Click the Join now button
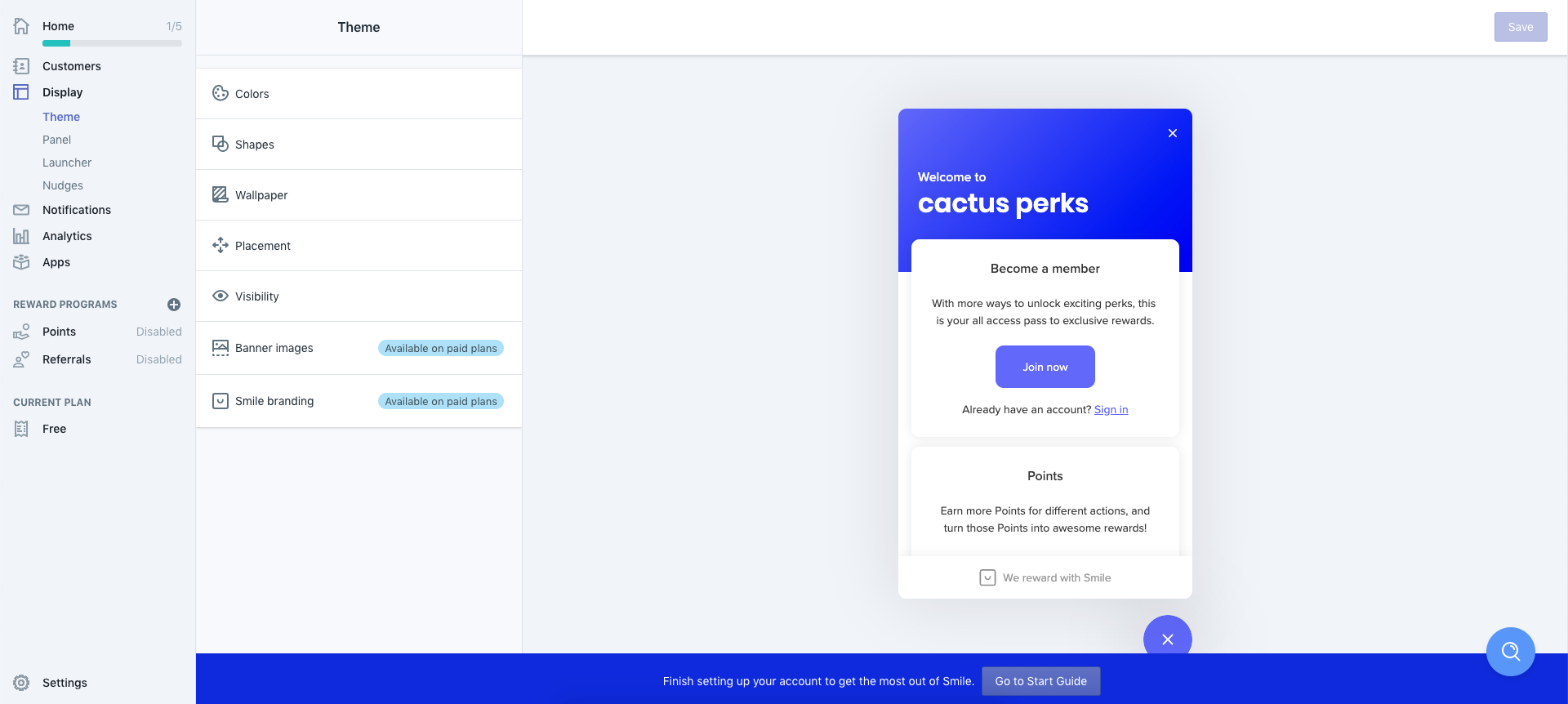This screenshot has height=704, width=1568. (1045, 367)
